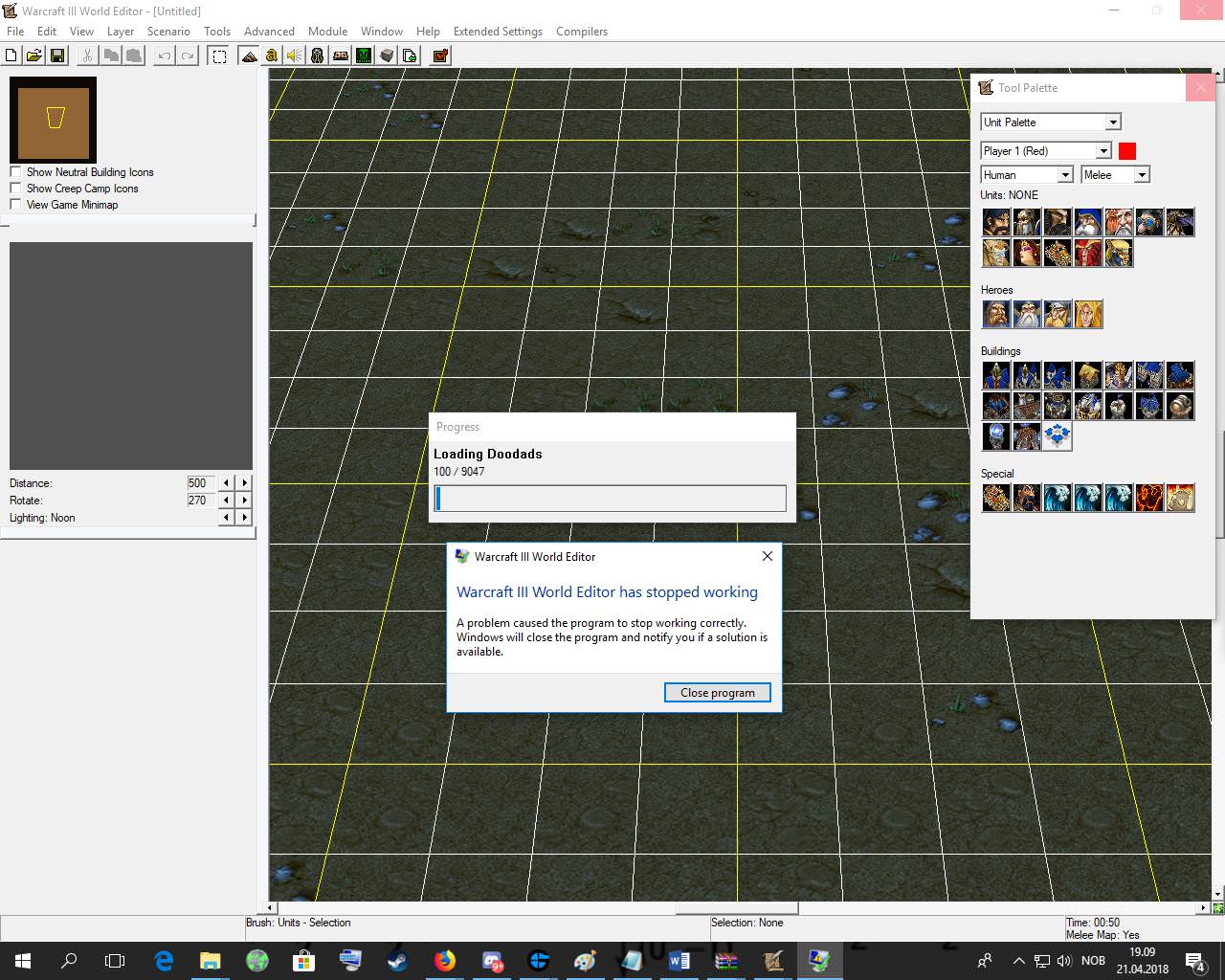This screenshot has height=980, width=1225.
Task: Open the Compilers menu
Action: click(x=582, y=32)
